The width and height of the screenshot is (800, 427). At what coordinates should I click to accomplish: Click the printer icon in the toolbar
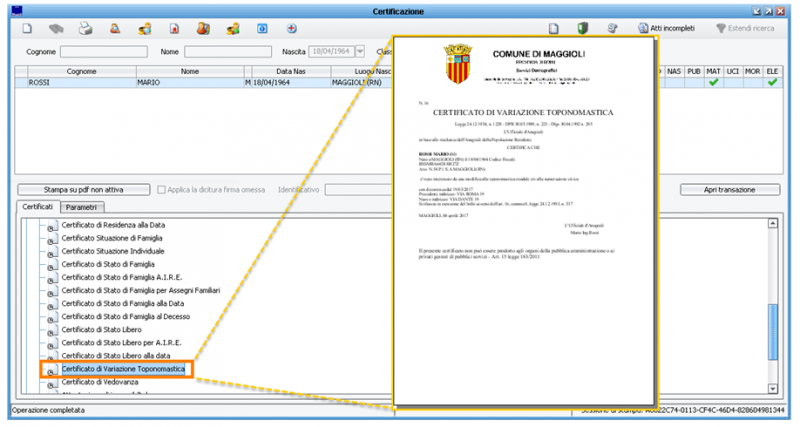(x=86, y=29)
